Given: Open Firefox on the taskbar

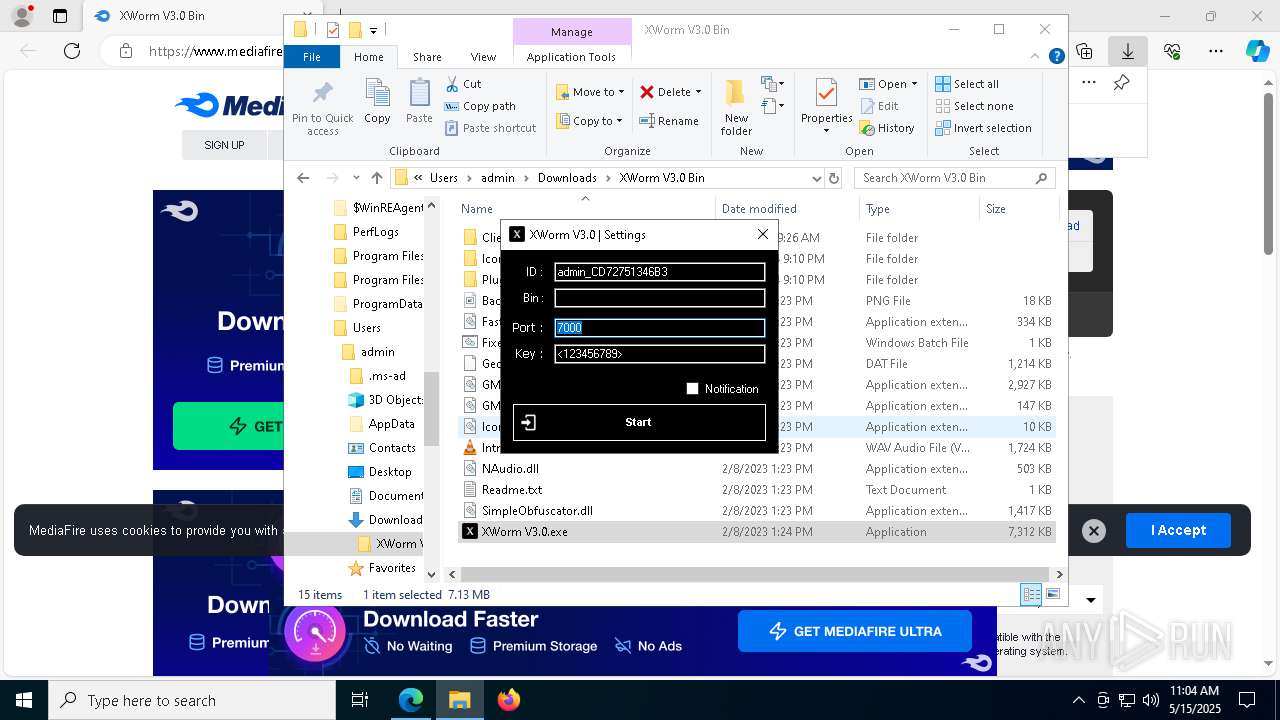Looking at the screenshot, I should pyautogui.click(x=508, y=700).
